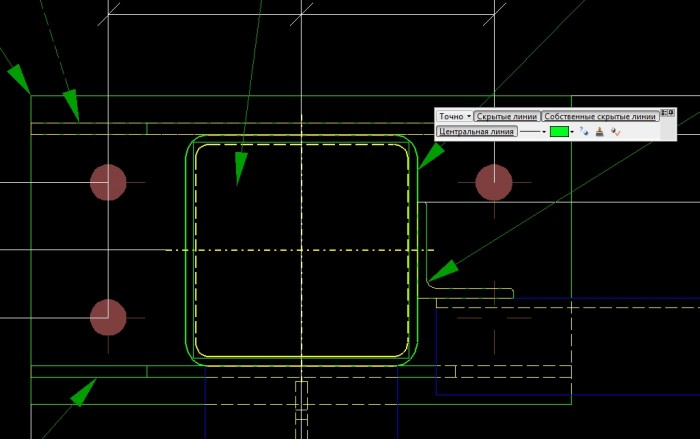Image resolution: width=700 pixels, height=439 pixels.
Task: Select the upper-left red circle hole
Action: click(x=108, y=182)
